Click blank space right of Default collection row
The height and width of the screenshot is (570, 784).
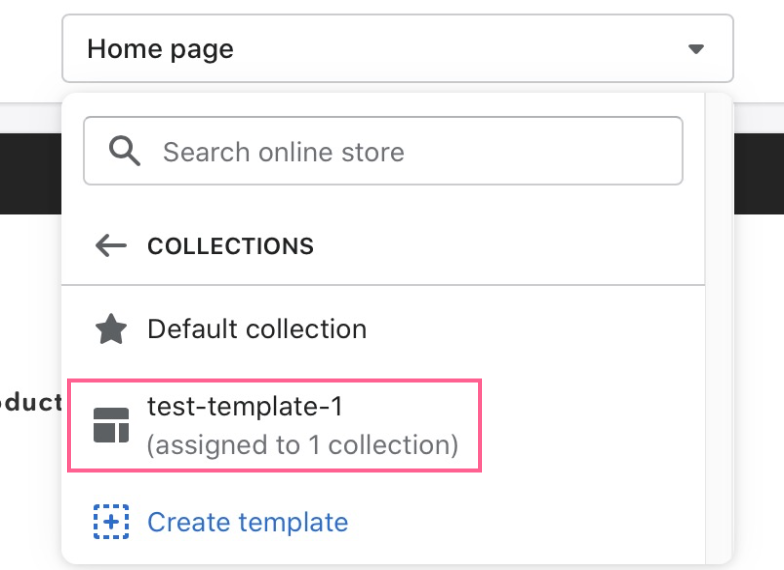535,329
